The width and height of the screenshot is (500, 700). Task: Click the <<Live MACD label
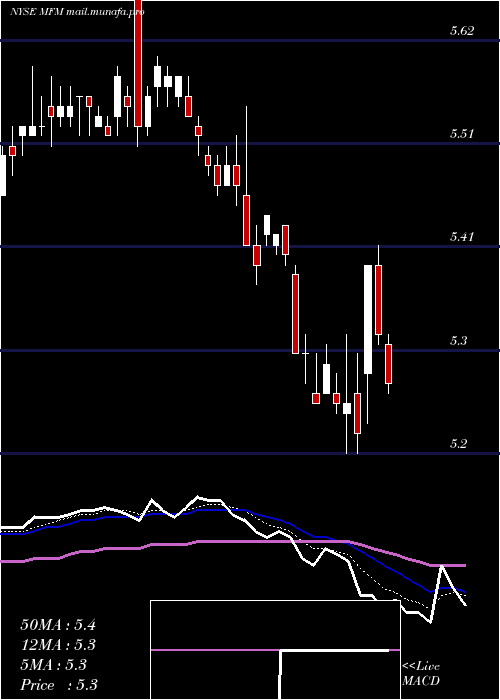421,674
